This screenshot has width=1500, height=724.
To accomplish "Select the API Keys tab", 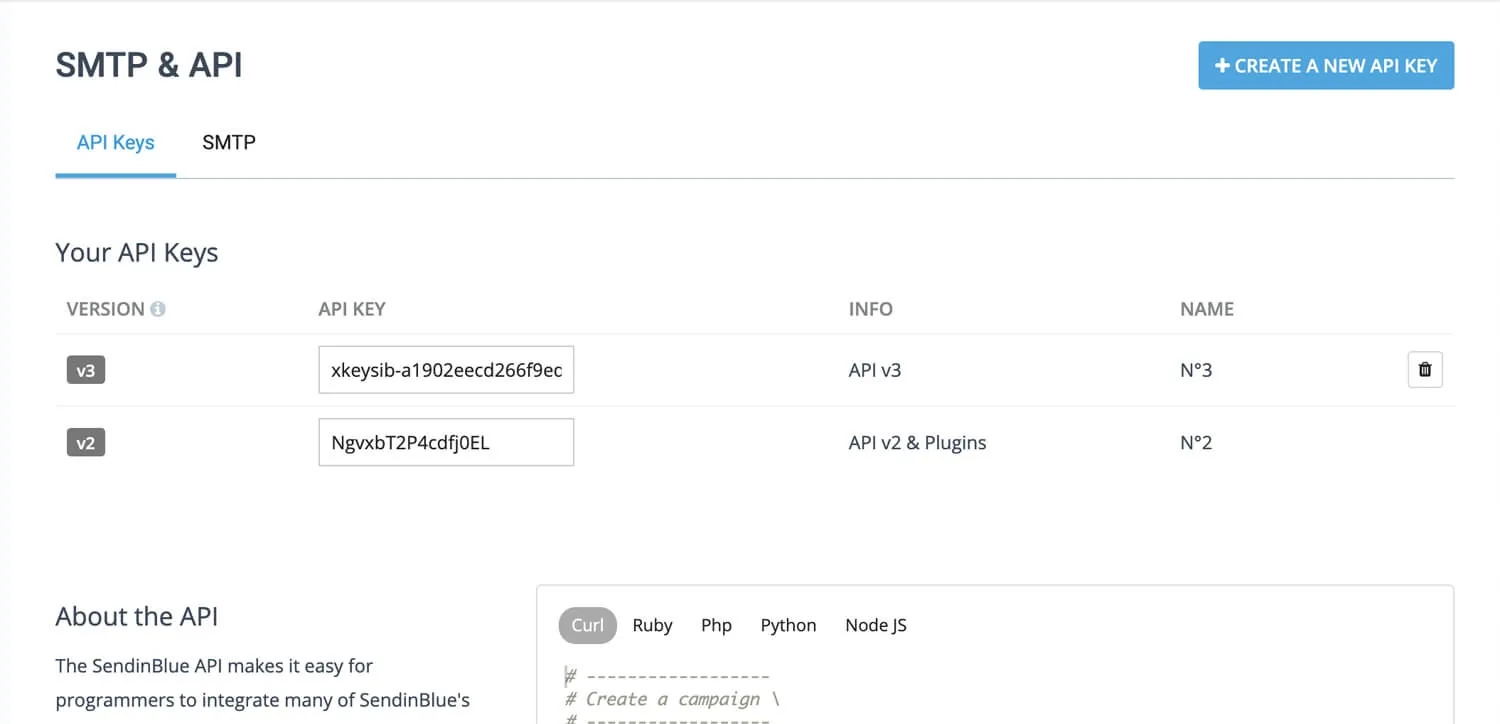I will point(116,142).
